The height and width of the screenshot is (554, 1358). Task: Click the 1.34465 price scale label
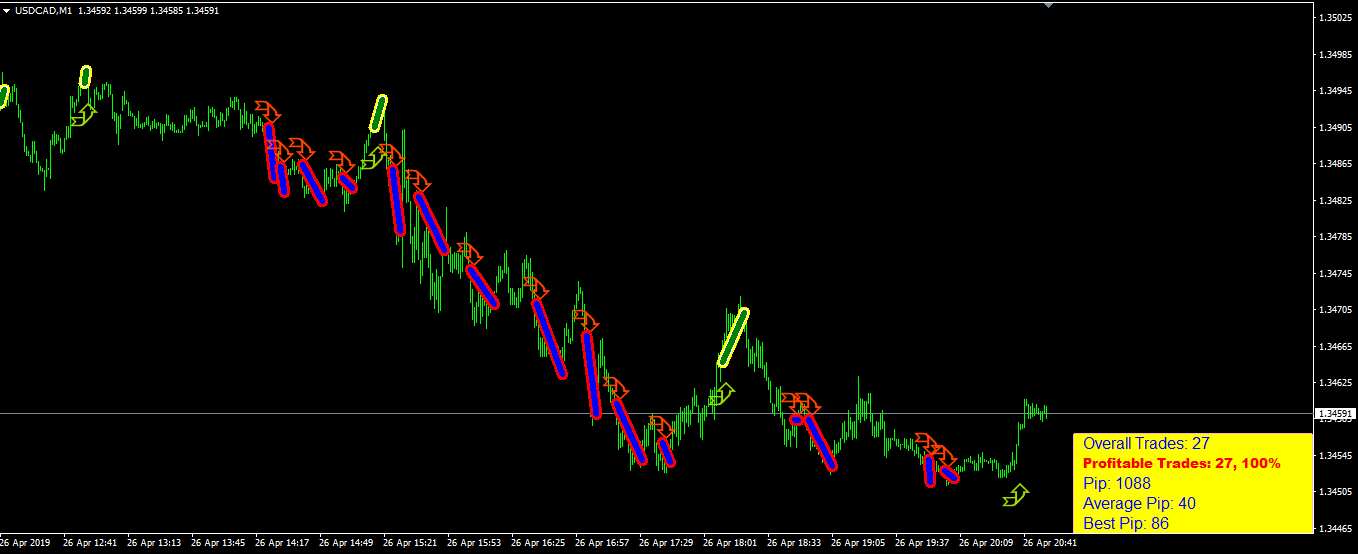pos(1334,528)
